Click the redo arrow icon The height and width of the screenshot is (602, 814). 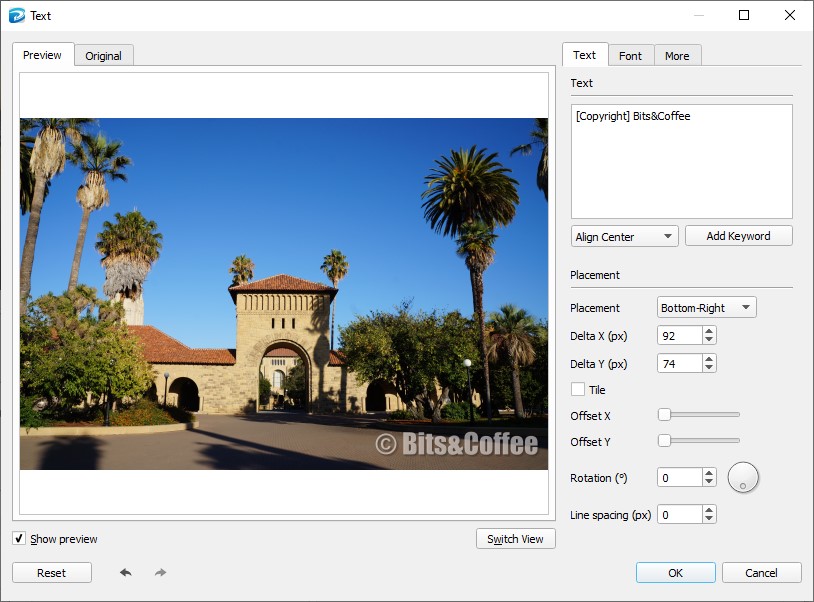[x=160, y=572]
